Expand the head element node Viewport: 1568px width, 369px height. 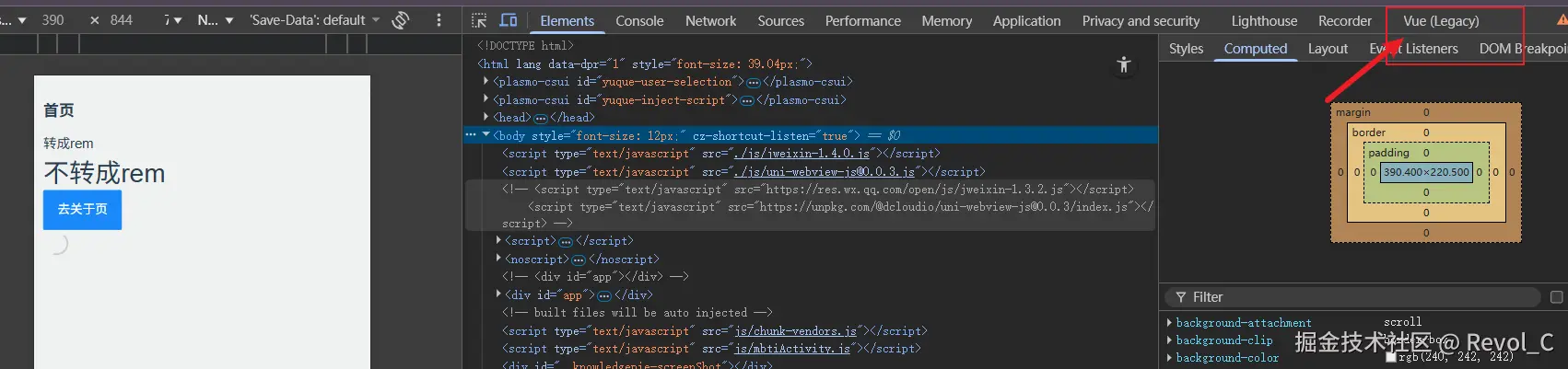pyautogui.click(x=486, y=117)
